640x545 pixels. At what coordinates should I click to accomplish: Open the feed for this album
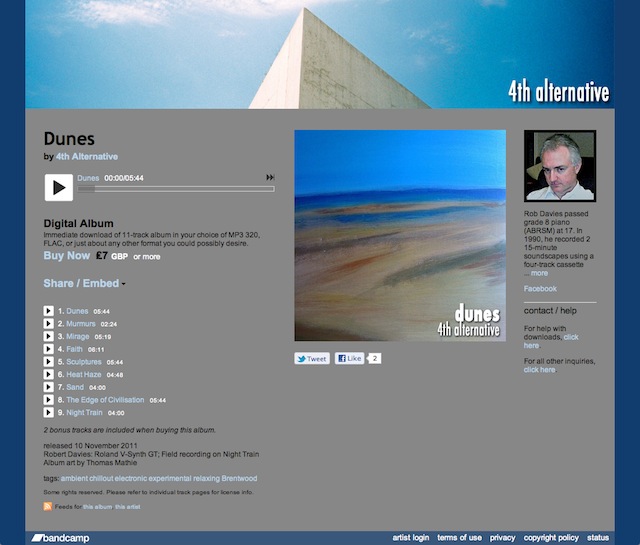[98, 507]
